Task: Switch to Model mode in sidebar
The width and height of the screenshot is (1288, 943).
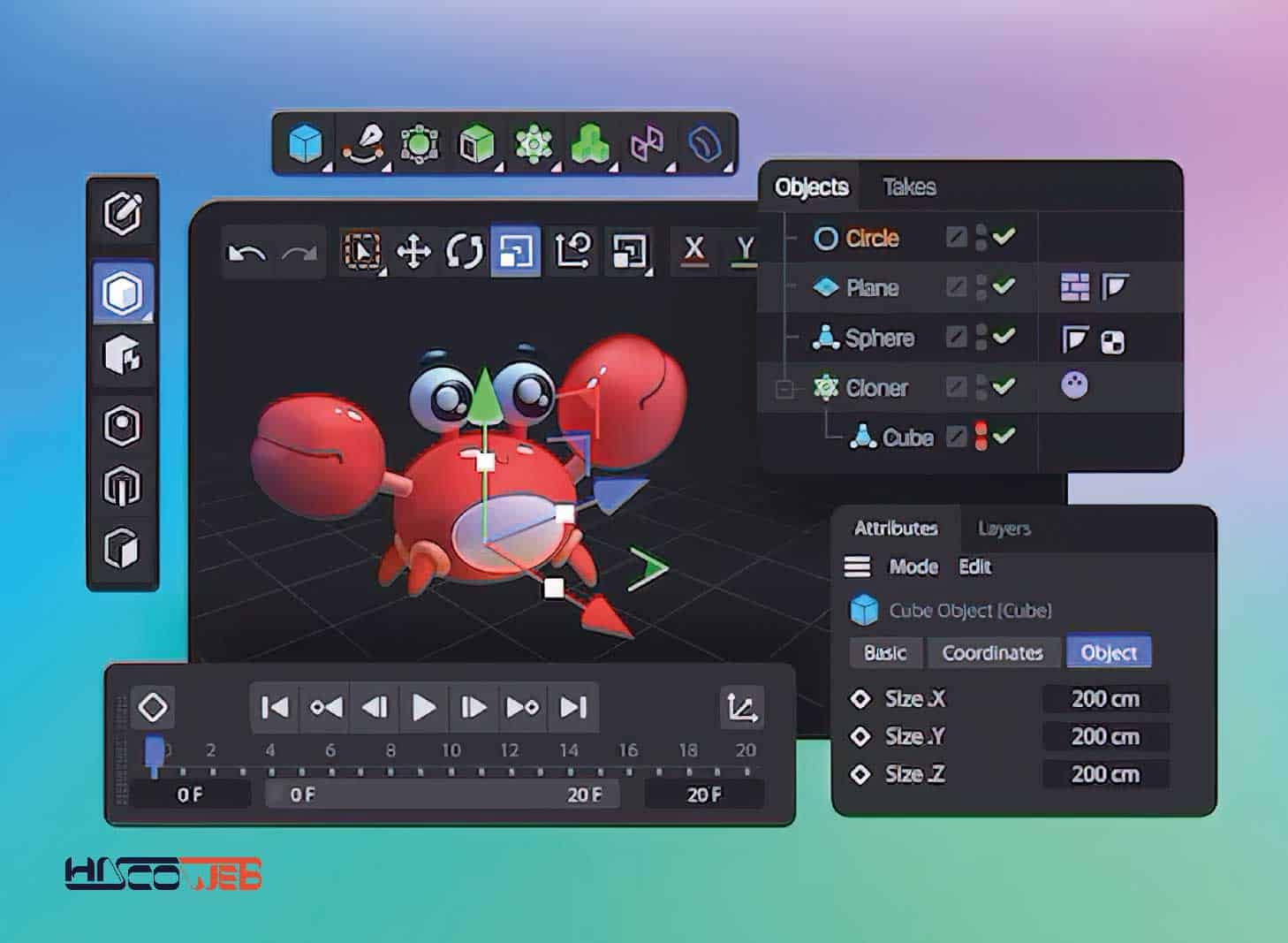Action: (x=123, y=293)
